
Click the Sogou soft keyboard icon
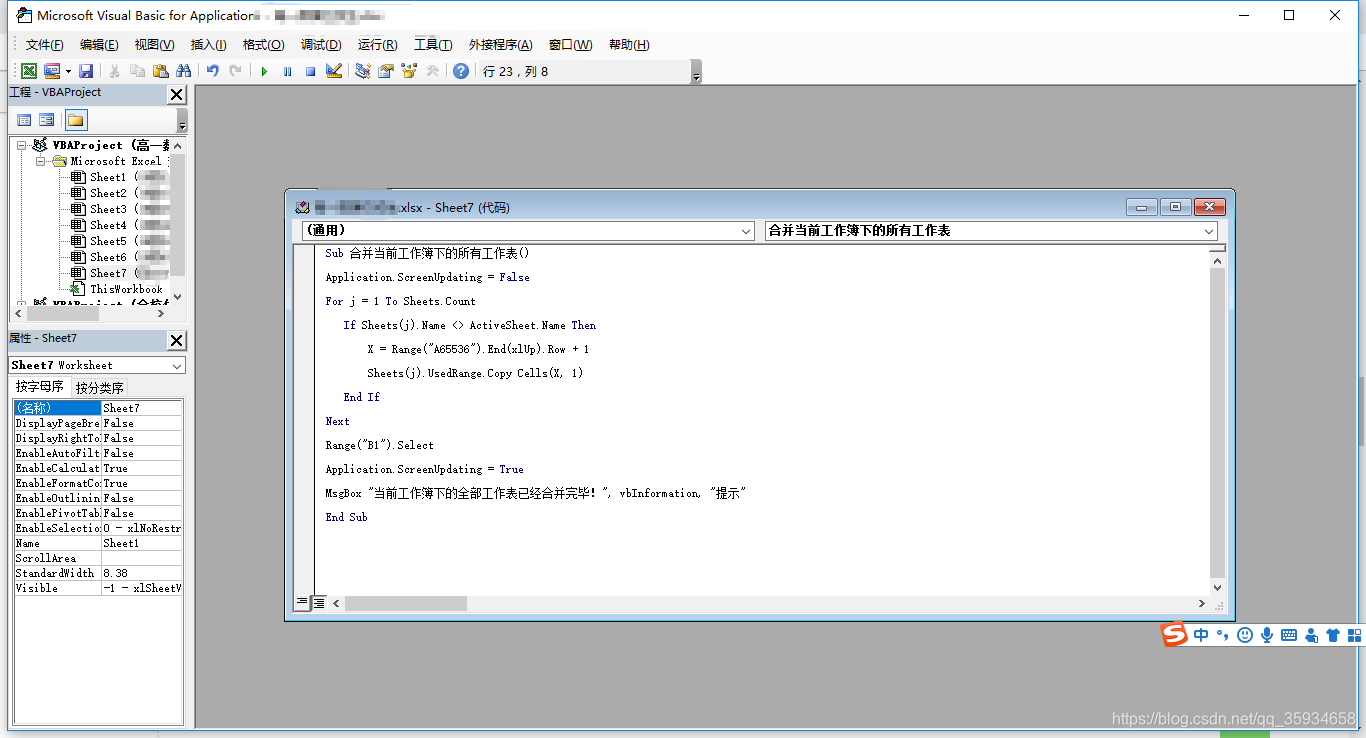pyautogui.click(x=1289, y=635)
